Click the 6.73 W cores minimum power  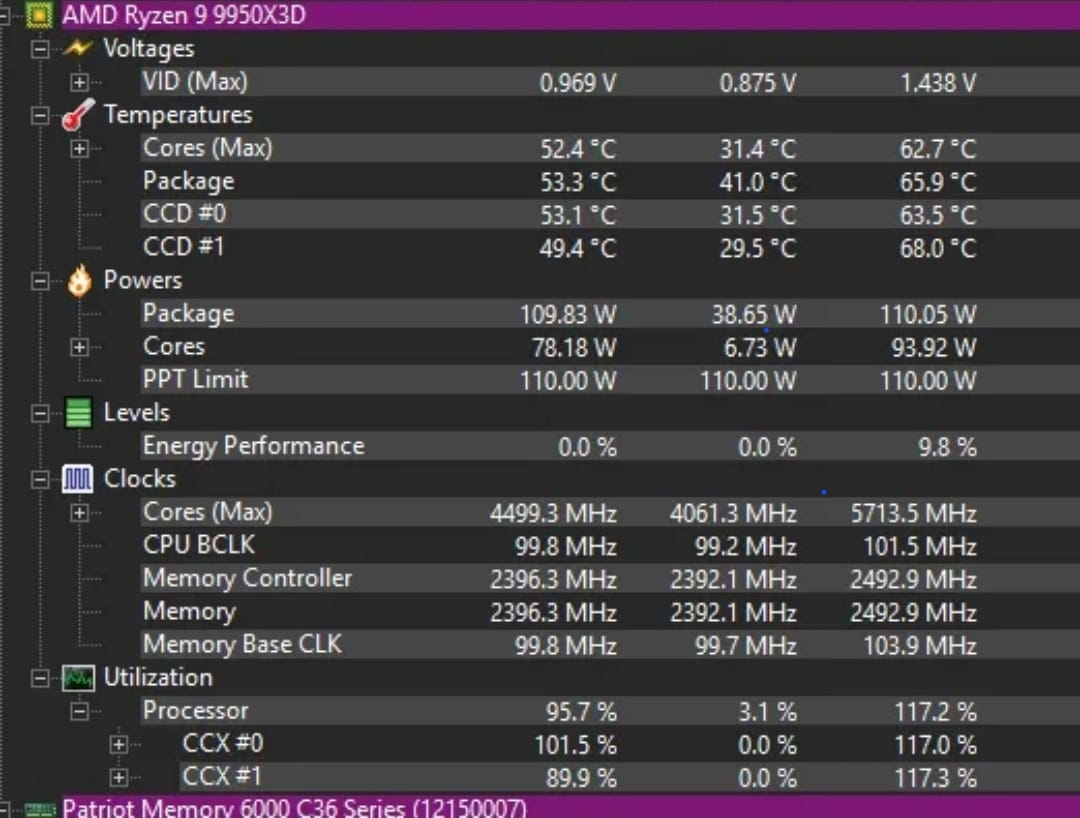coord(760,348)
